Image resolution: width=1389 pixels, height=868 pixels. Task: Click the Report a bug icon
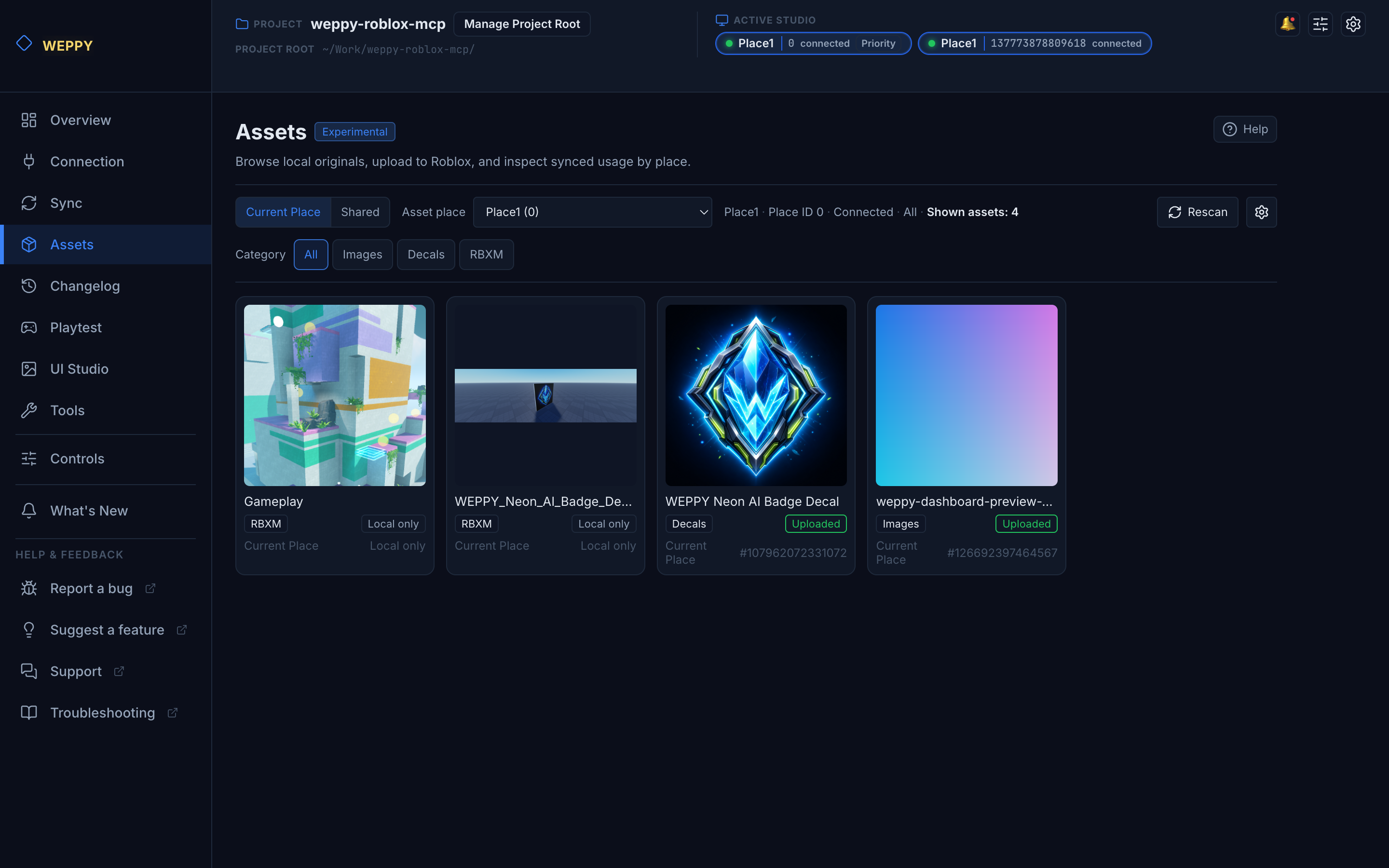click(29, 588)
